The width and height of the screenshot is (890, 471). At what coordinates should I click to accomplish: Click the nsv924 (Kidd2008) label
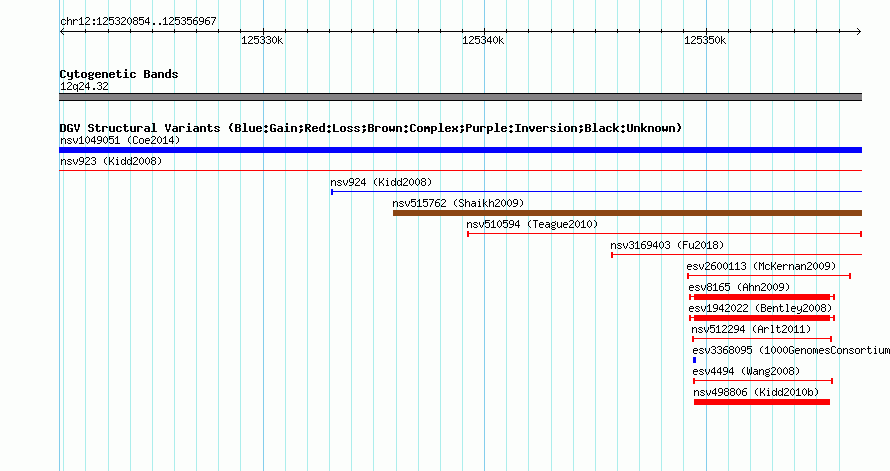pos(381,182)
